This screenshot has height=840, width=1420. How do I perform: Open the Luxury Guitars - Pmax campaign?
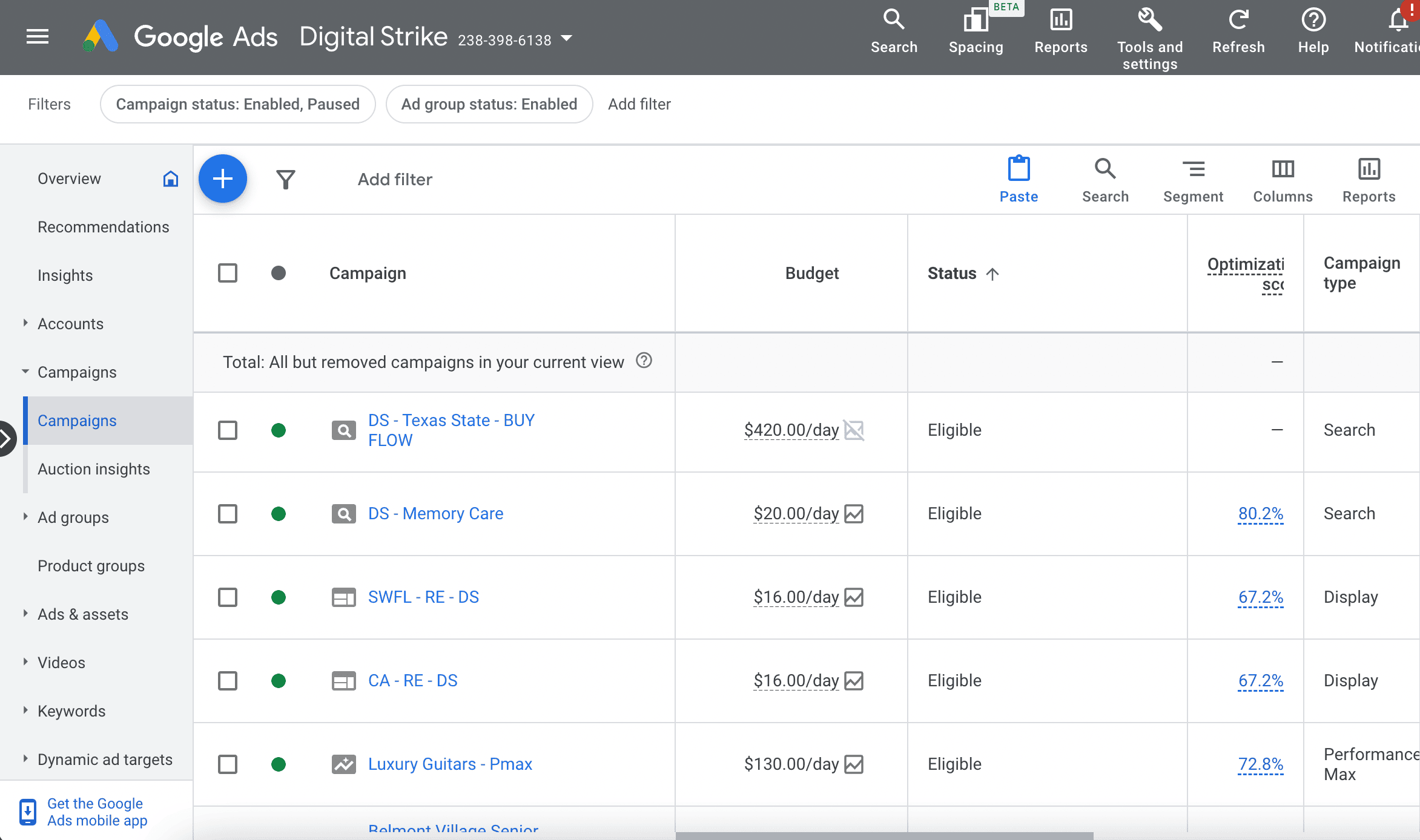[450, 764]
